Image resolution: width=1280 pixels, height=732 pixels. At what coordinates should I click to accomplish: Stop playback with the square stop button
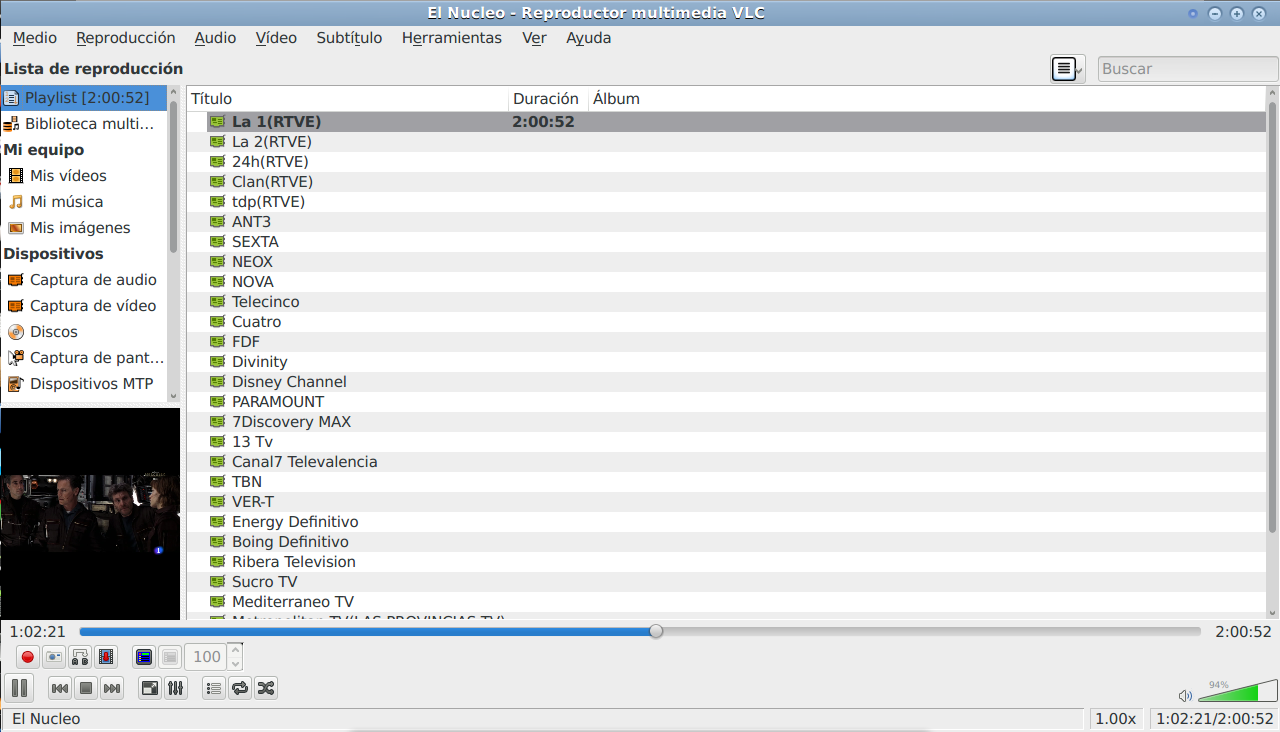click(86, 688)
